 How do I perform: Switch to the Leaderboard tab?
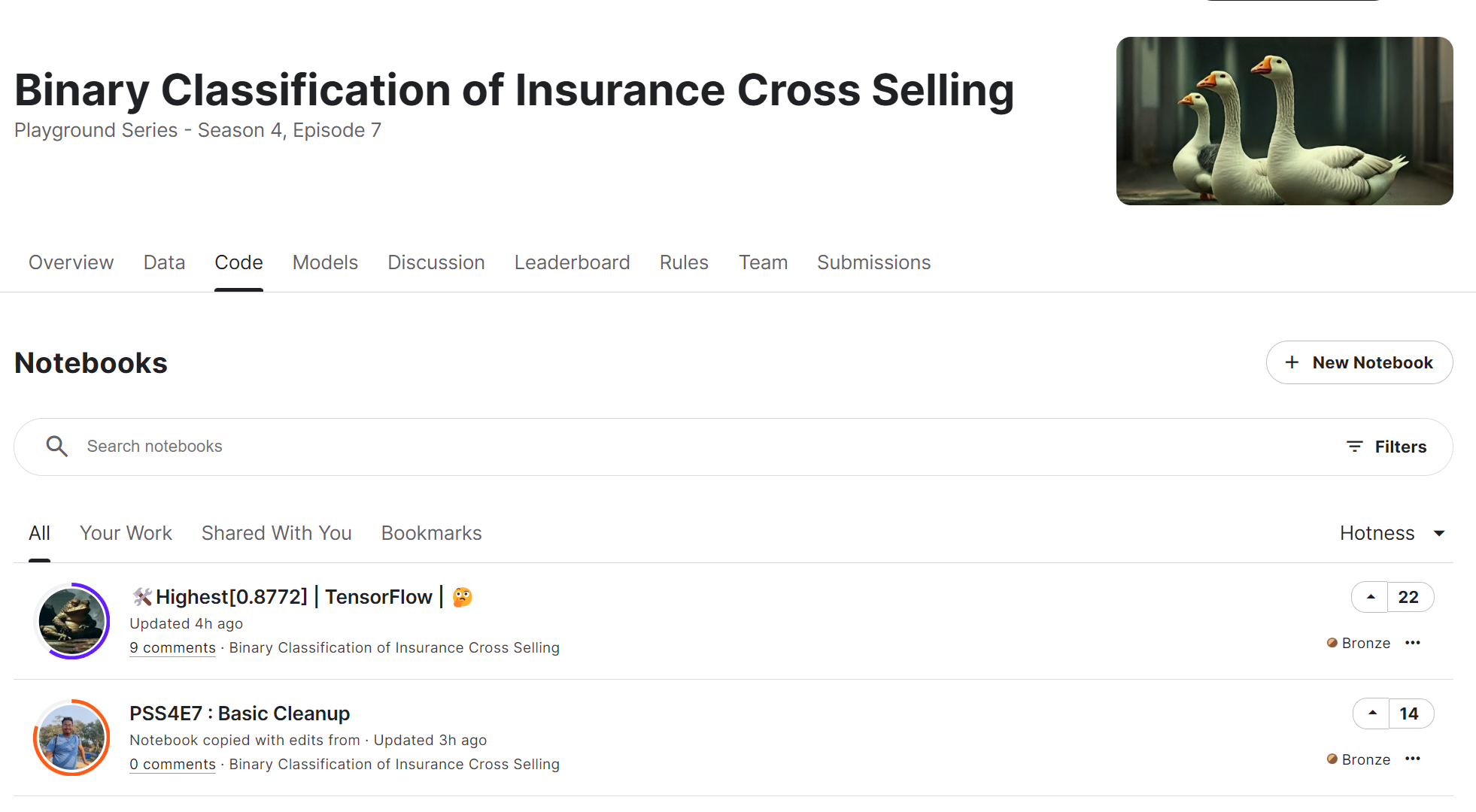point(572,262)
